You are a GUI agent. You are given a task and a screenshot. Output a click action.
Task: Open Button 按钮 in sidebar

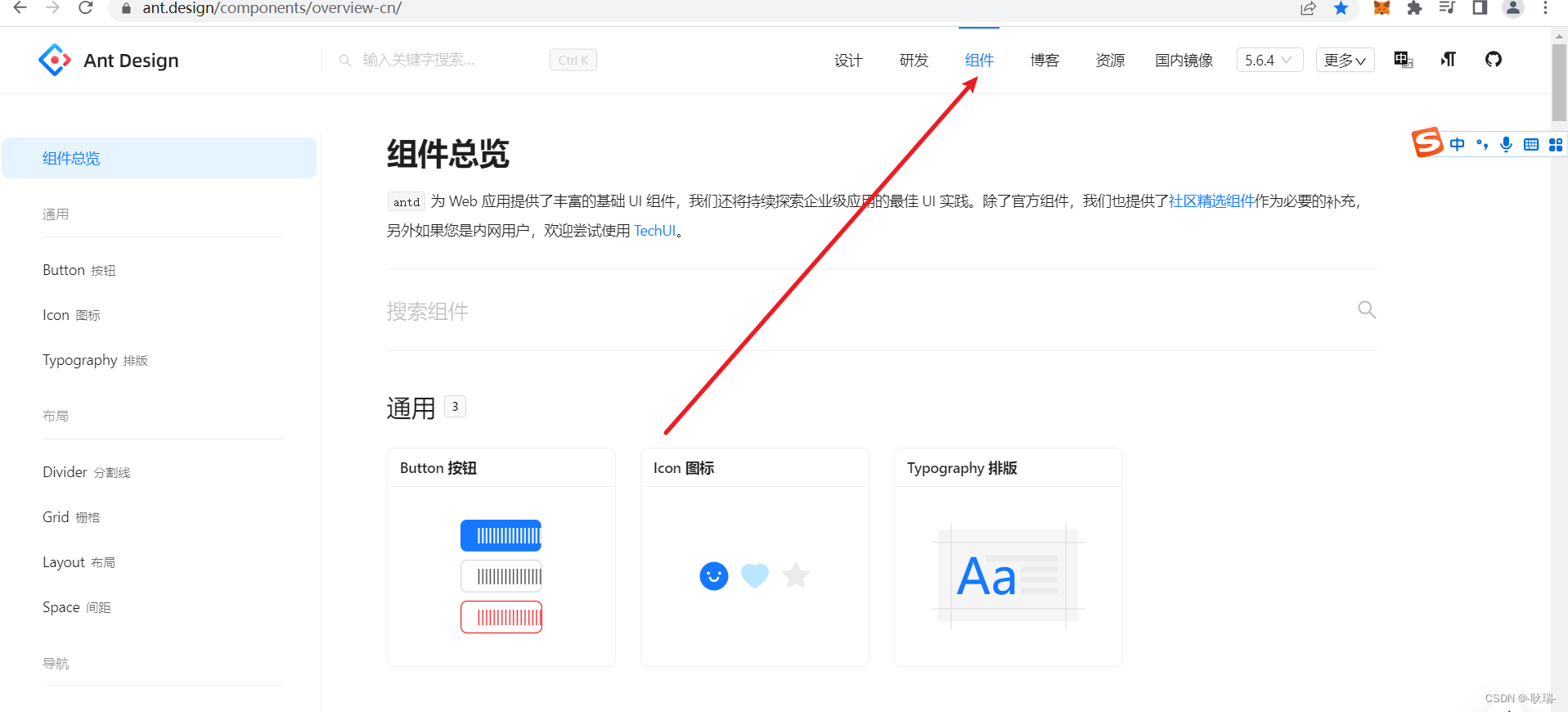[x=79, y=270]
